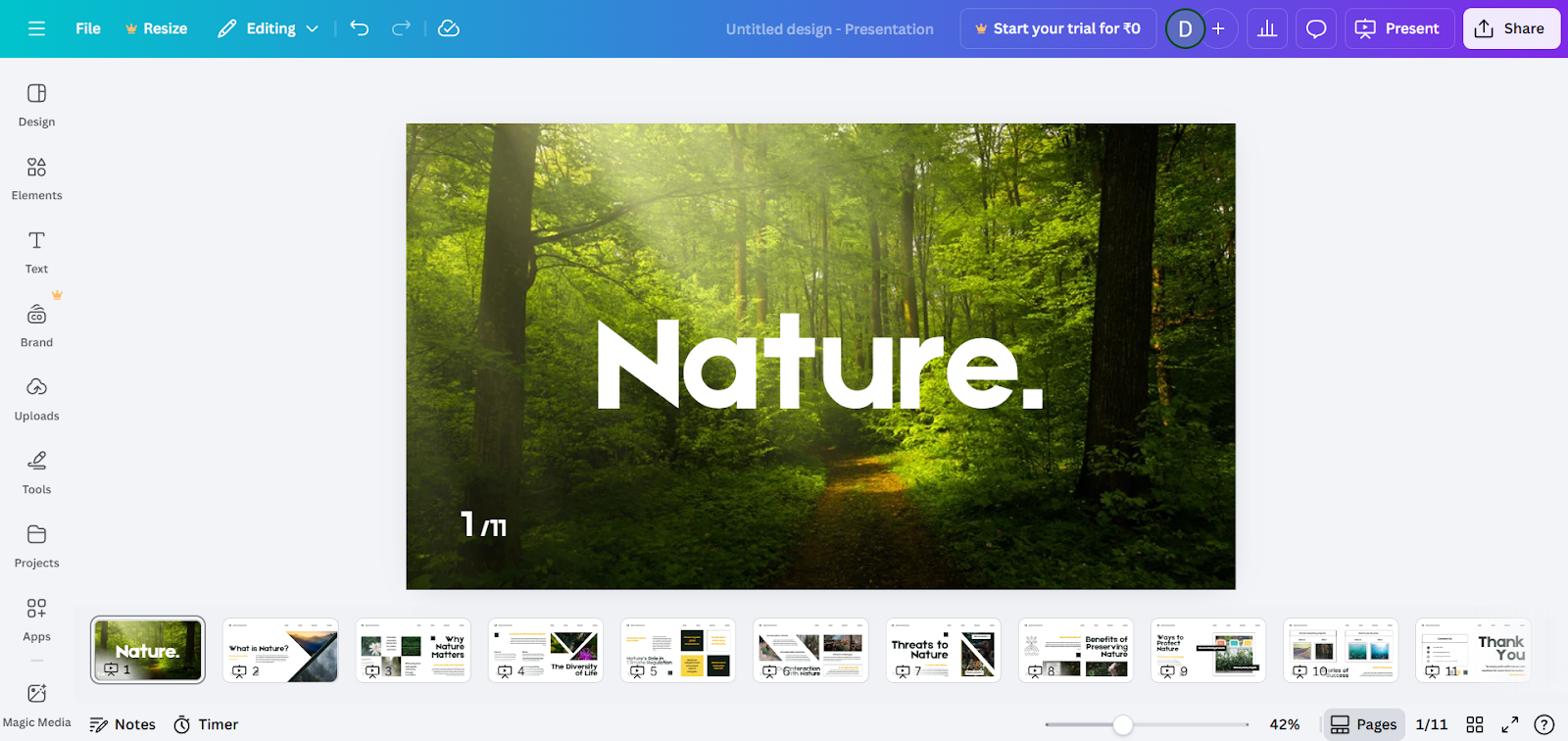This screenshot has height=741, width=1568.
Task: Open the help question mark
Action: point(1544,724)
